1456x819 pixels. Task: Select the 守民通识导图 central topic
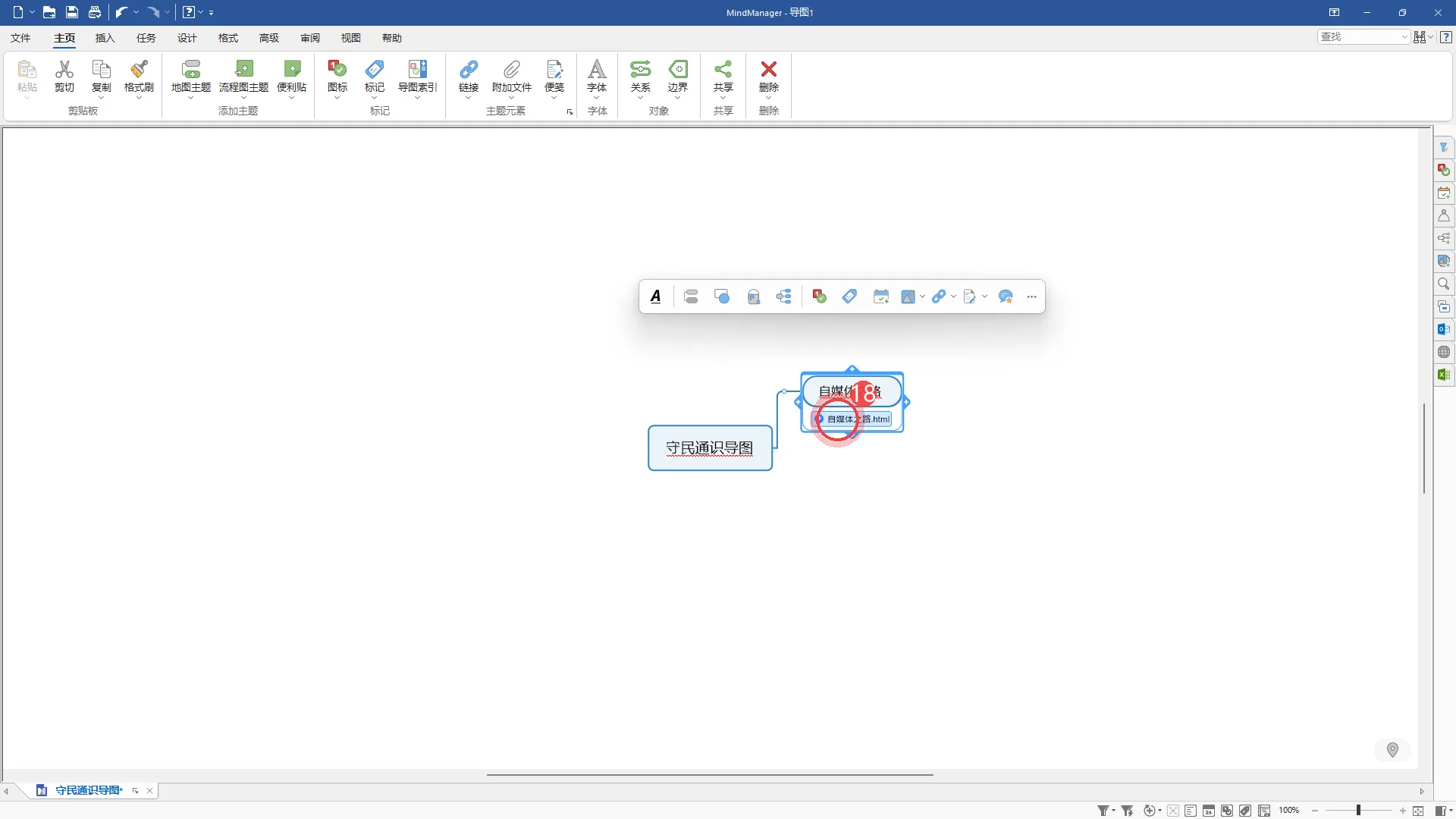pyautogui.click(x=710, y=448)
